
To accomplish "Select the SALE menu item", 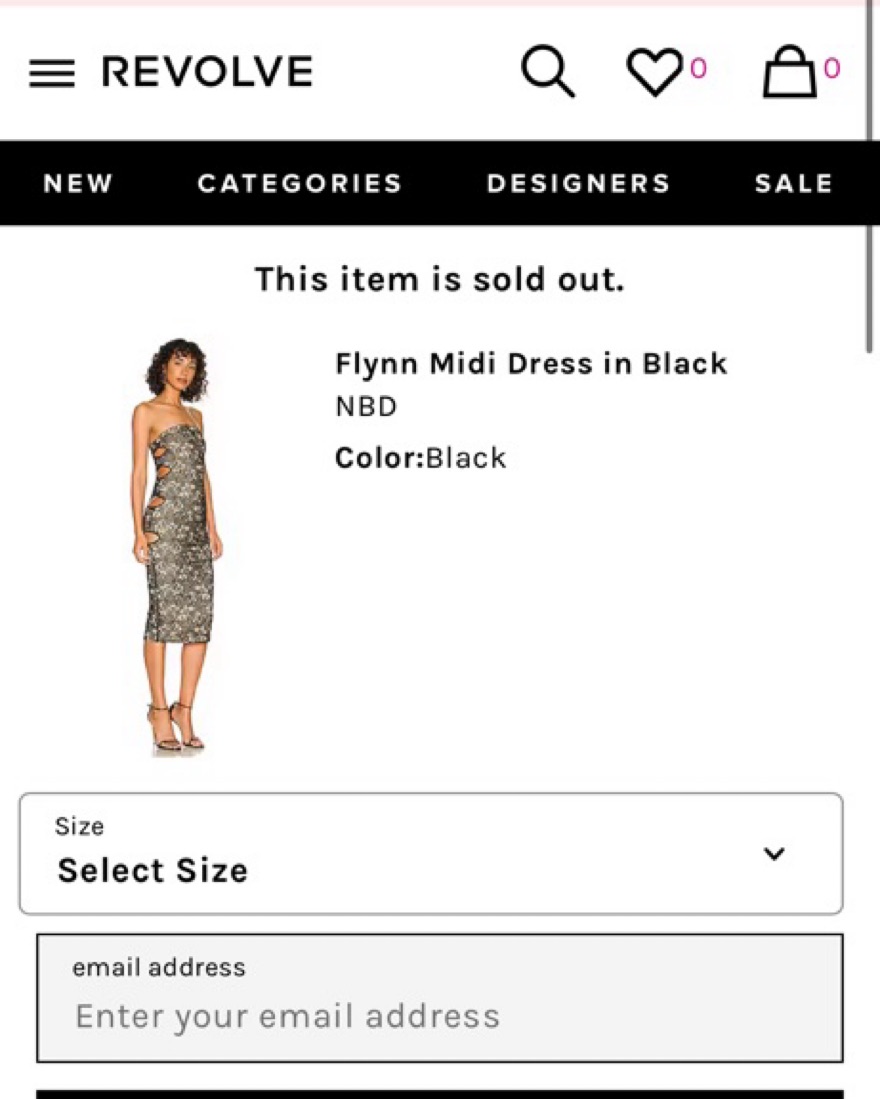I will click(x=793, y=184).
